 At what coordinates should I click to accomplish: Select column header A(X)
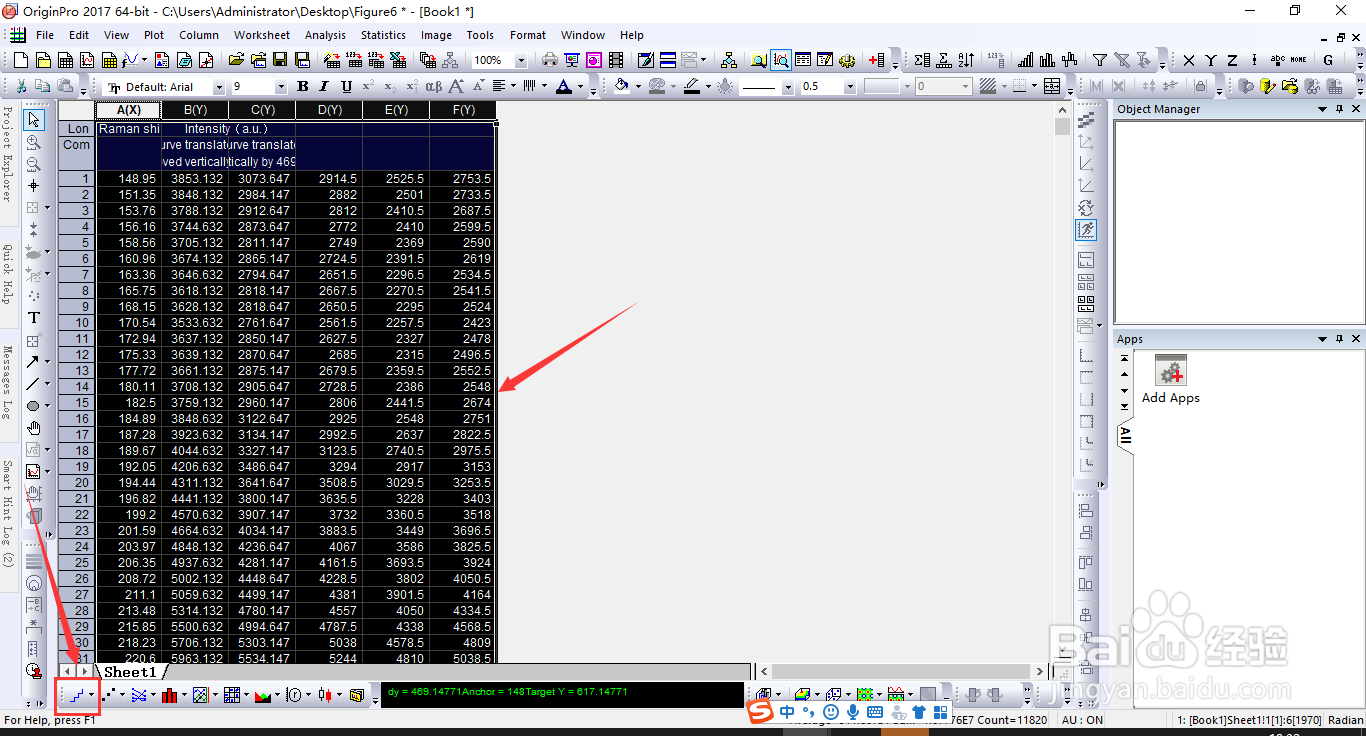(128, 110)
